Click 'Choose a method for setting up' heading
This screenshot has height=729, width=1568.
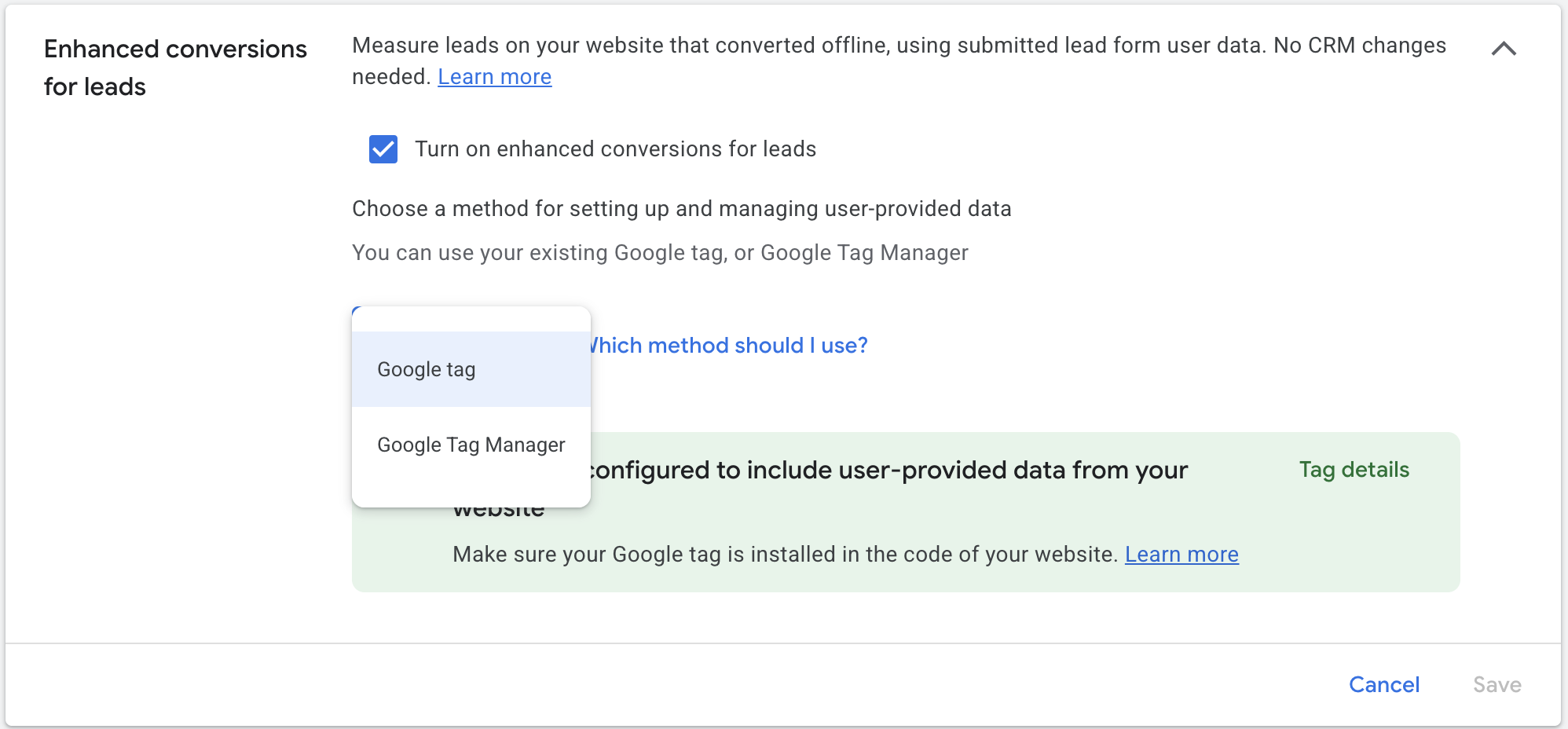click(x=681, y=209)
